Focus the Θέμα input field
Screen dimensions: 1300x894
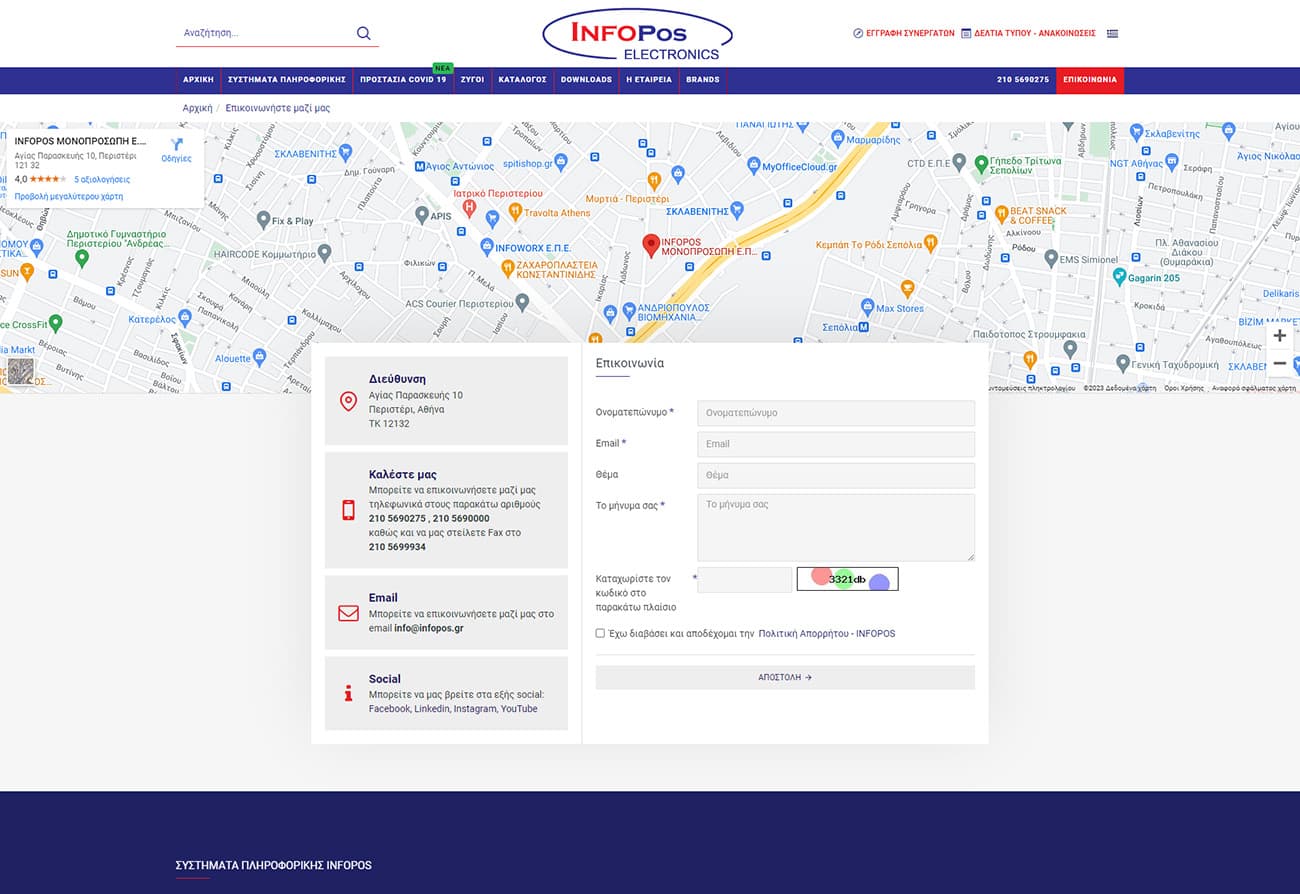pyautogui.click(x=836, y=475)
